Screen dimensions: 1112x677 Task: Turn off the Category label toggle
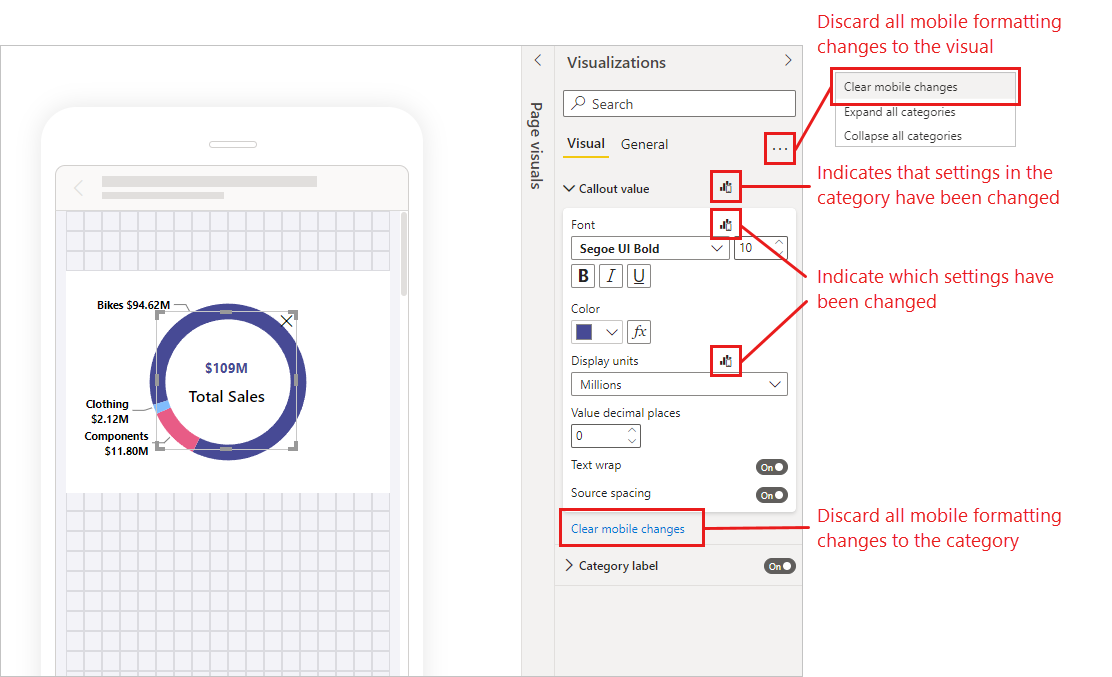[x=779, y=565]
